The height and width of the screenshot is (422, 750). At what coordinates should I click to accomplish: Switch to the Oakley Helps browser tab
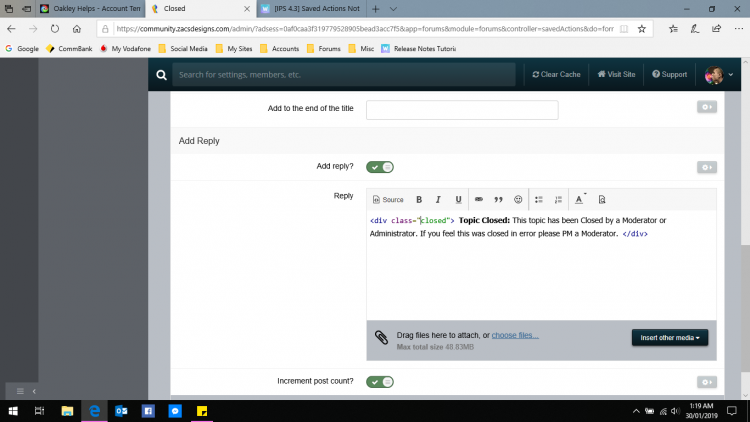84,8
